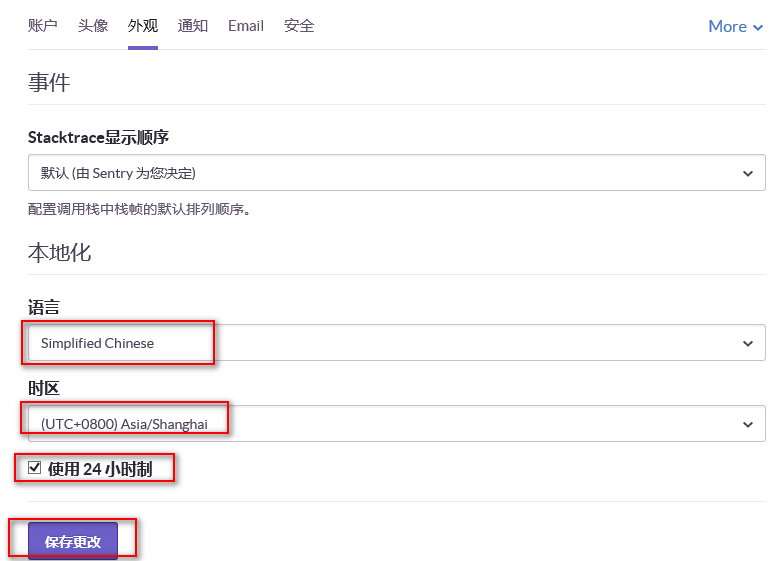Screen dimensions: 783x561
Task: Click the 本地化 section heading
Action: (x=59, y=252)
